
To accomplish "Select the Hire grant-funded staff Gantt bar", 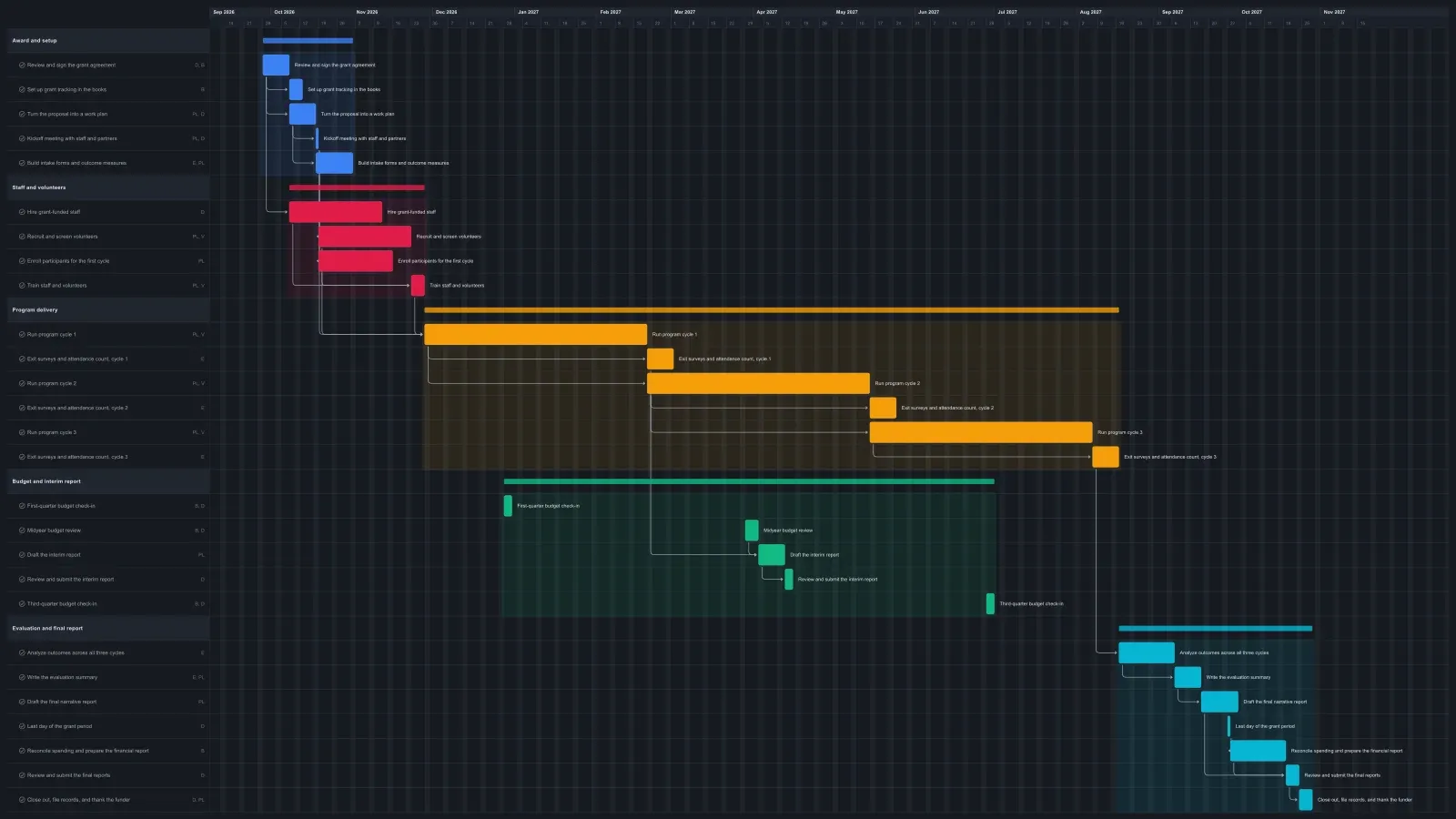I will pyautogui.click(x=336, y=212).
